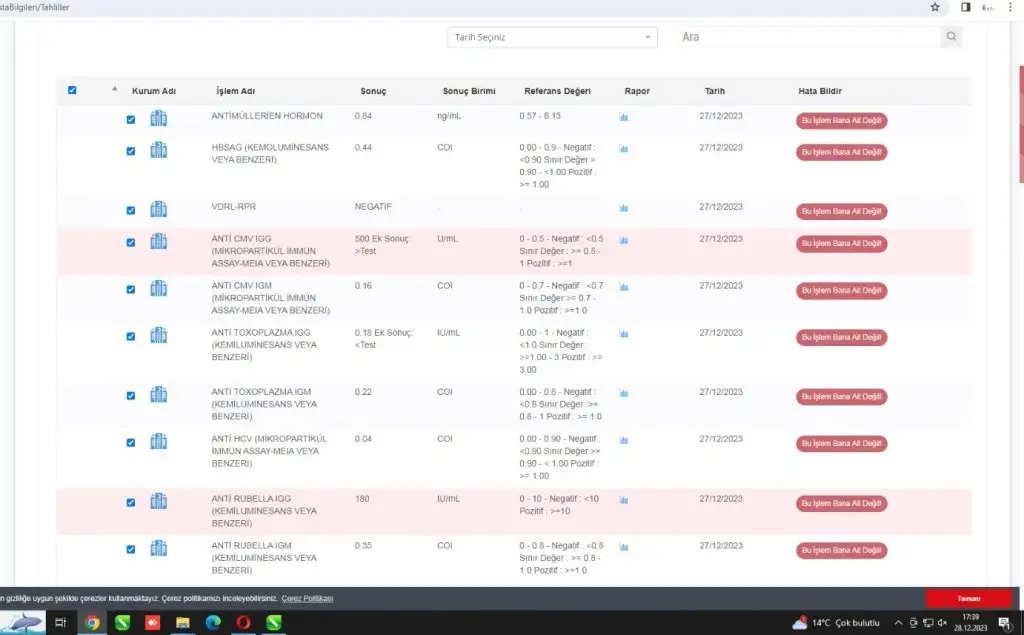This screenshot has height=635, width=1024.
Task: Click institution building icon for Anti HCV row
Action: (158, 441)
